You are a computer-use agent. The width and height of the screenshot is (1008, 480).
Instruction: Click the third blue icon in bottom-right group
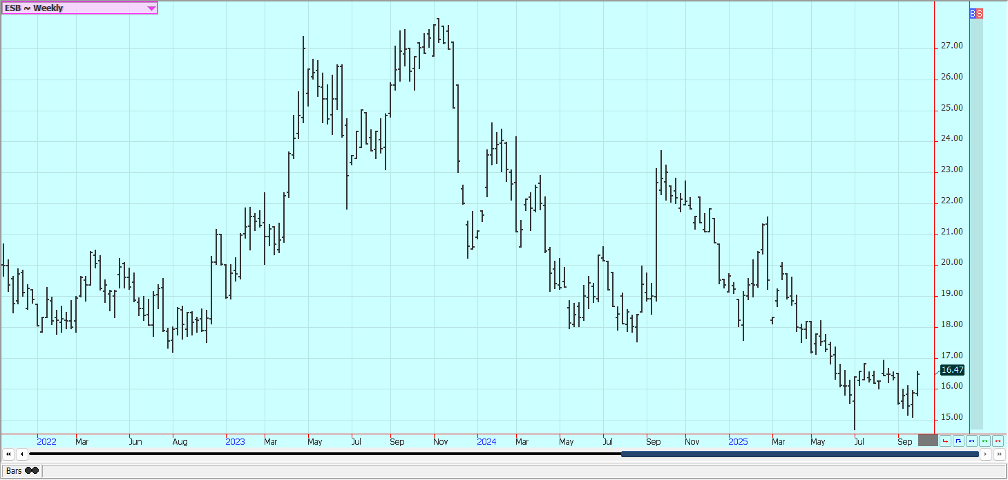pos(971,440)
